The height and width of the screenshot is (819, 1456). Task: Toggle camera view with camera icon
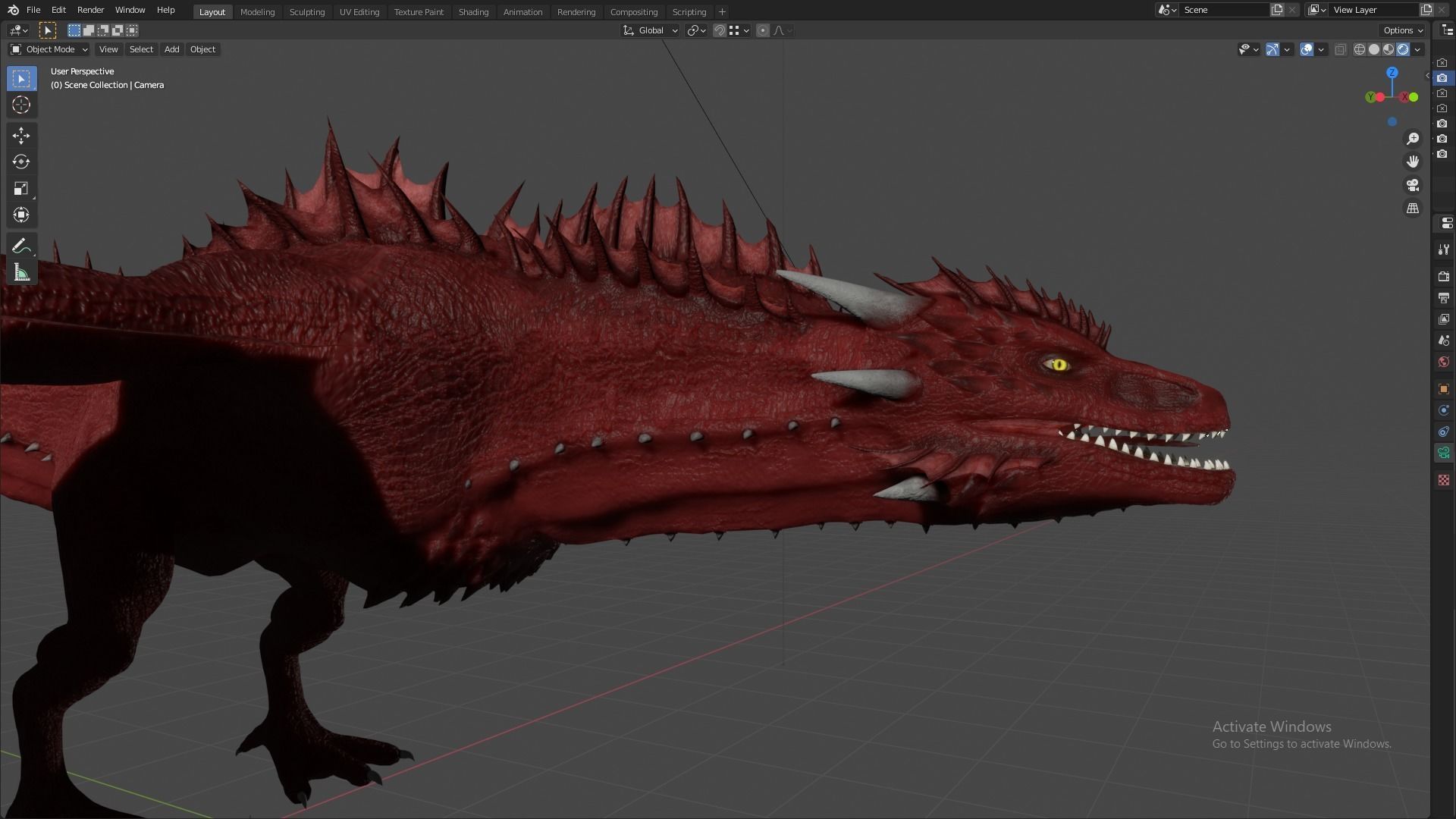click(x=1413, y=185)
